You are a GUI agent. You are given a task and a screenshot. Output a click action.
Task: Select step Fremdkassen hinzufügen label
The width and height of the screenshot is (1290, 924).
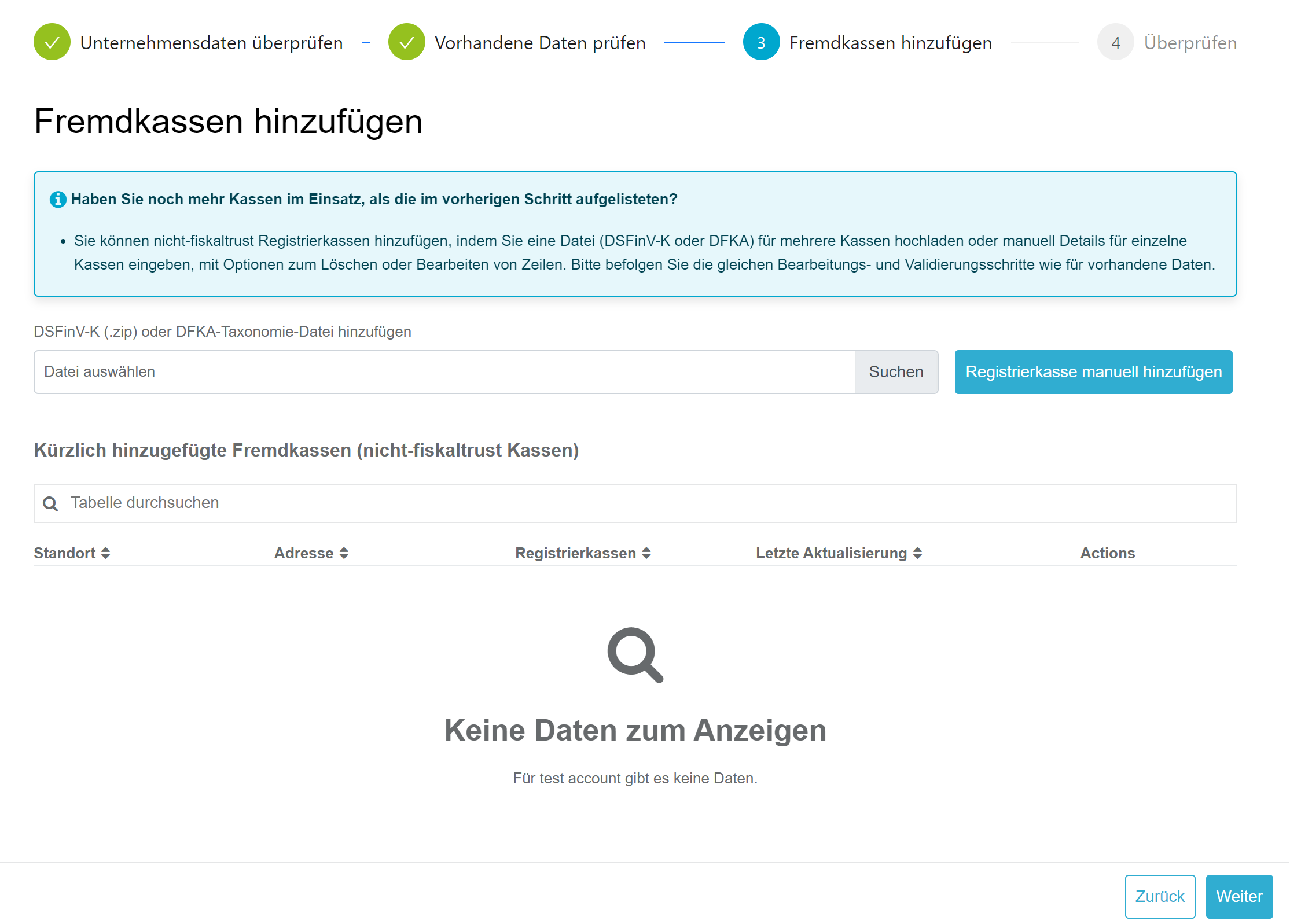click(x=891, y=43)
